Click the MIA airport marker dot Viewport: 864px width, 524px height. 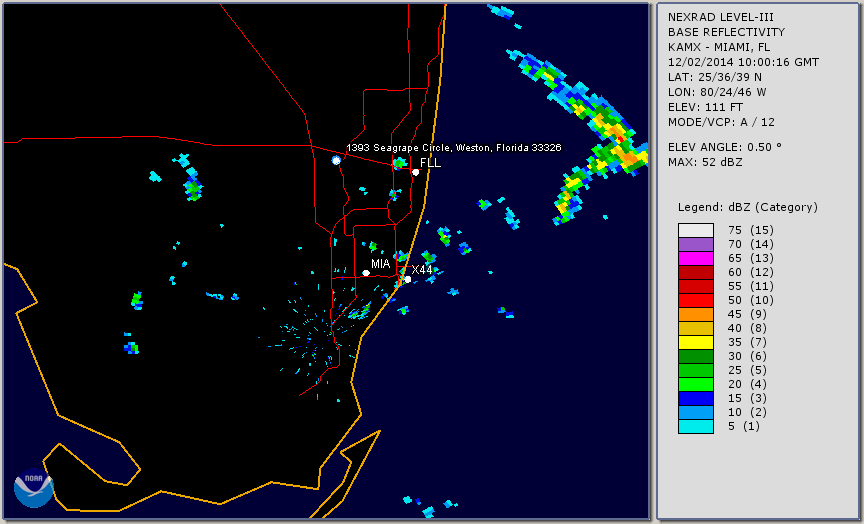tap(366, 273)
